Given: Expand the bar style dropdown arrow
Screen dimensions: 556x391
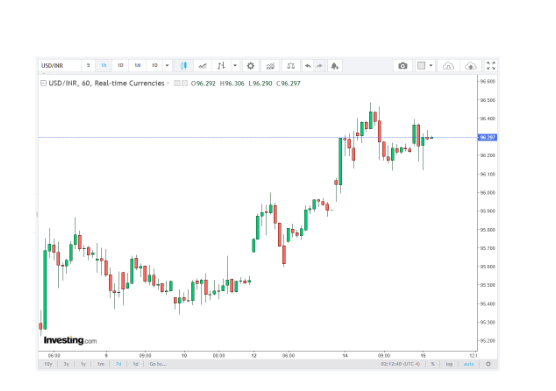Looking at the screenshot, I should coord(235,66).
